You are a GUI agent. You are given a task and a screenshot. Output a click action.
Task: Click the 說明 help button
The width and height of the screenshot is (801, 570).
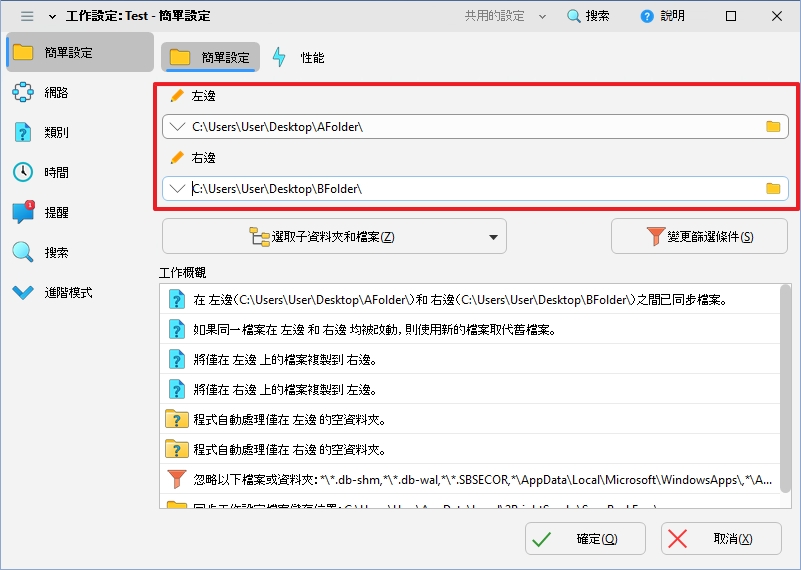click(662, 16)
